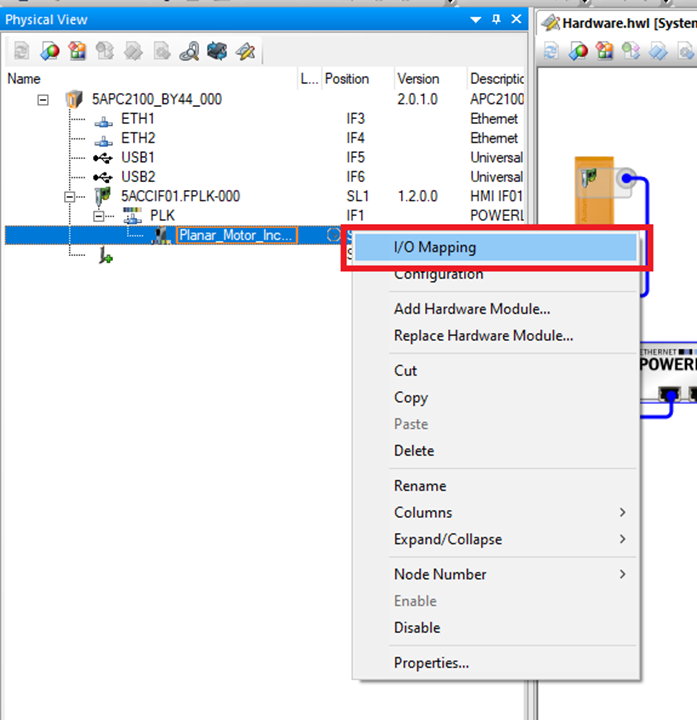Click the refresh icon in Hardware.hwl toolbar
The width and height of the screenshot is (697, 720).
point(551,51)
